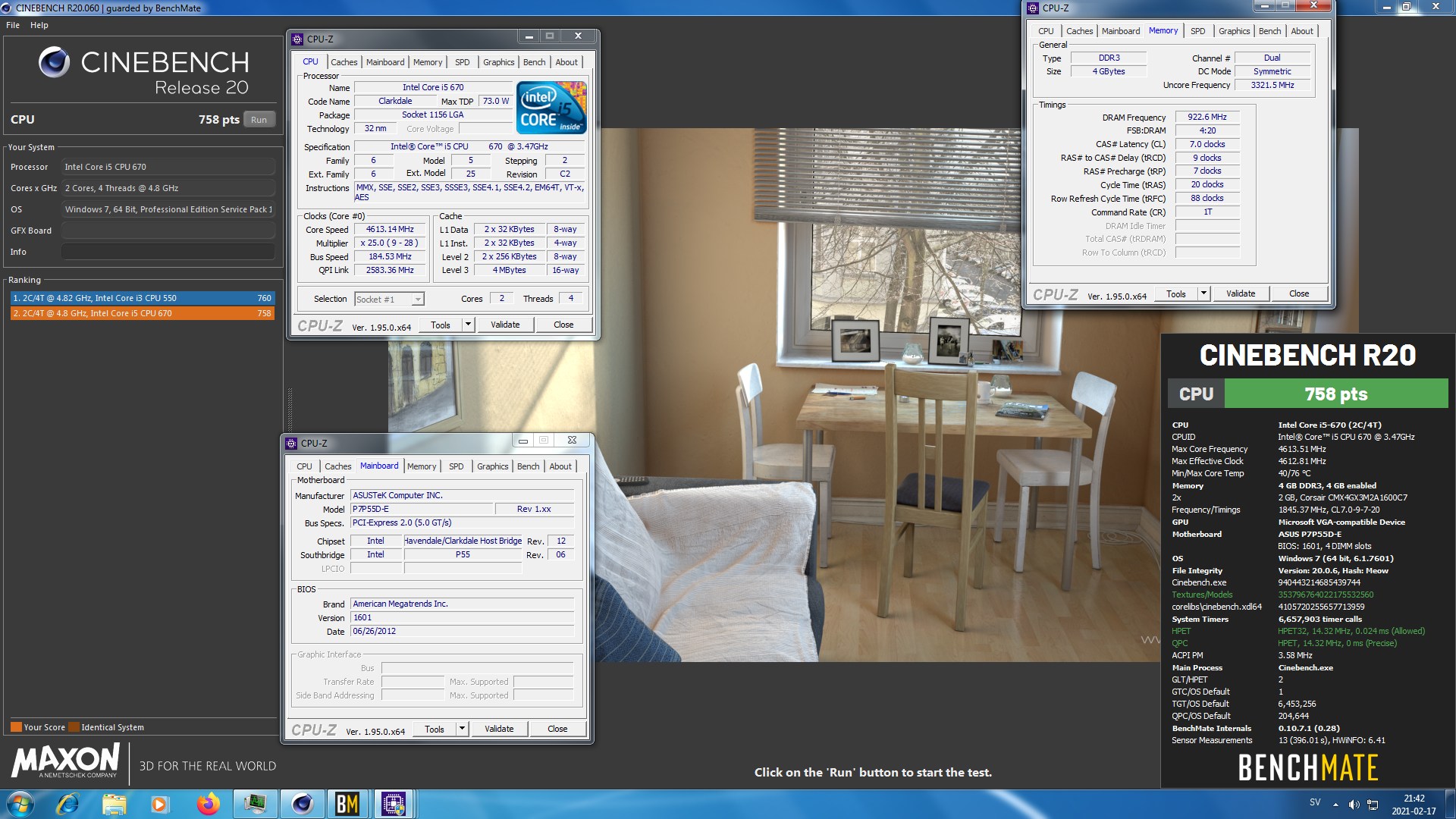Click the Windows Start orb
The image size is (1456, 819).
point(20,804)
